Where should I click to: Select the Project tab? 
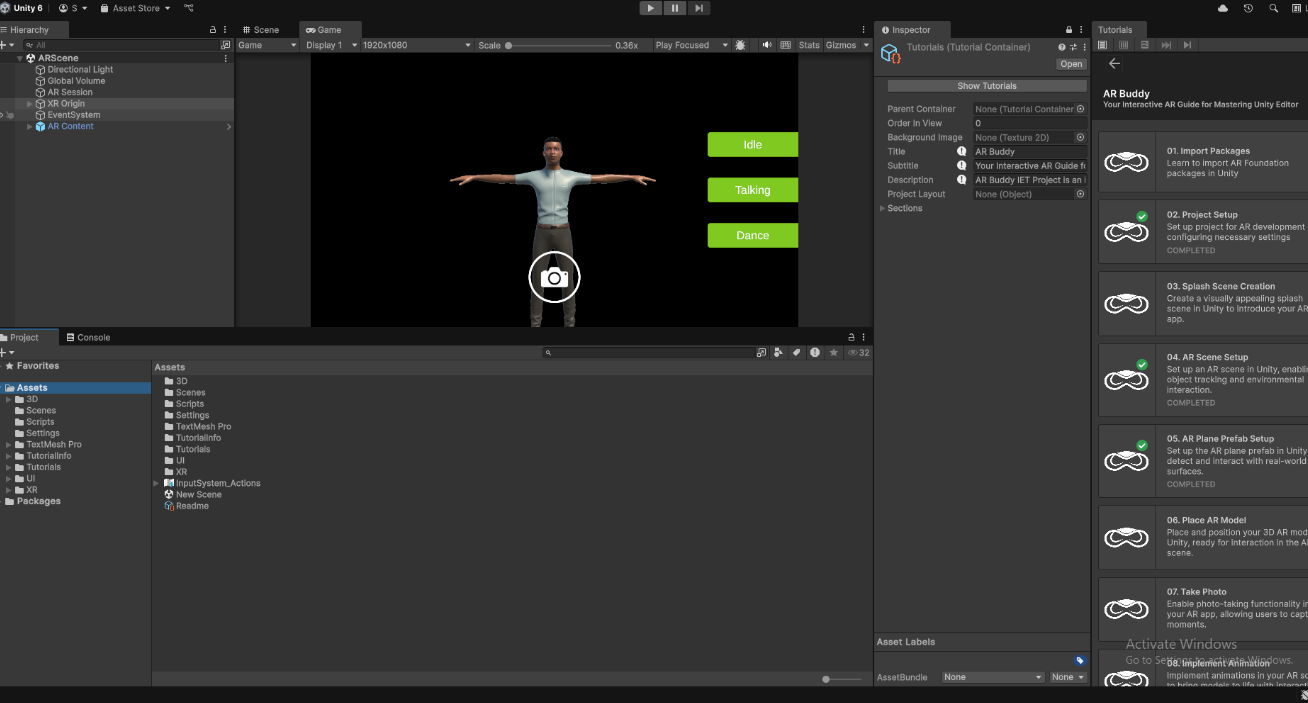(25, 337)
